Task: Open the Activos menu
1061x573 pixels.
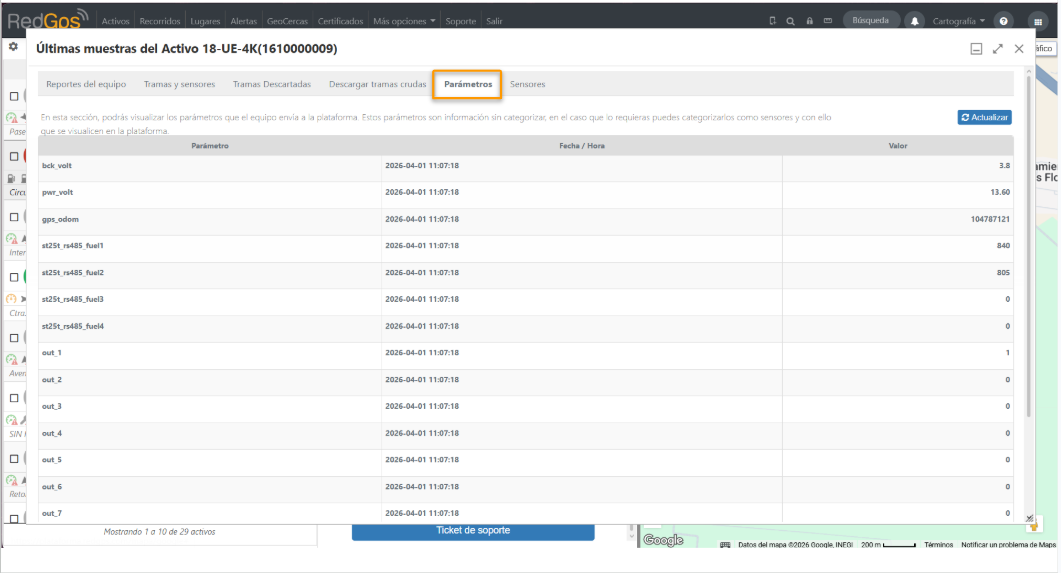Action: (x=115, y=21)
